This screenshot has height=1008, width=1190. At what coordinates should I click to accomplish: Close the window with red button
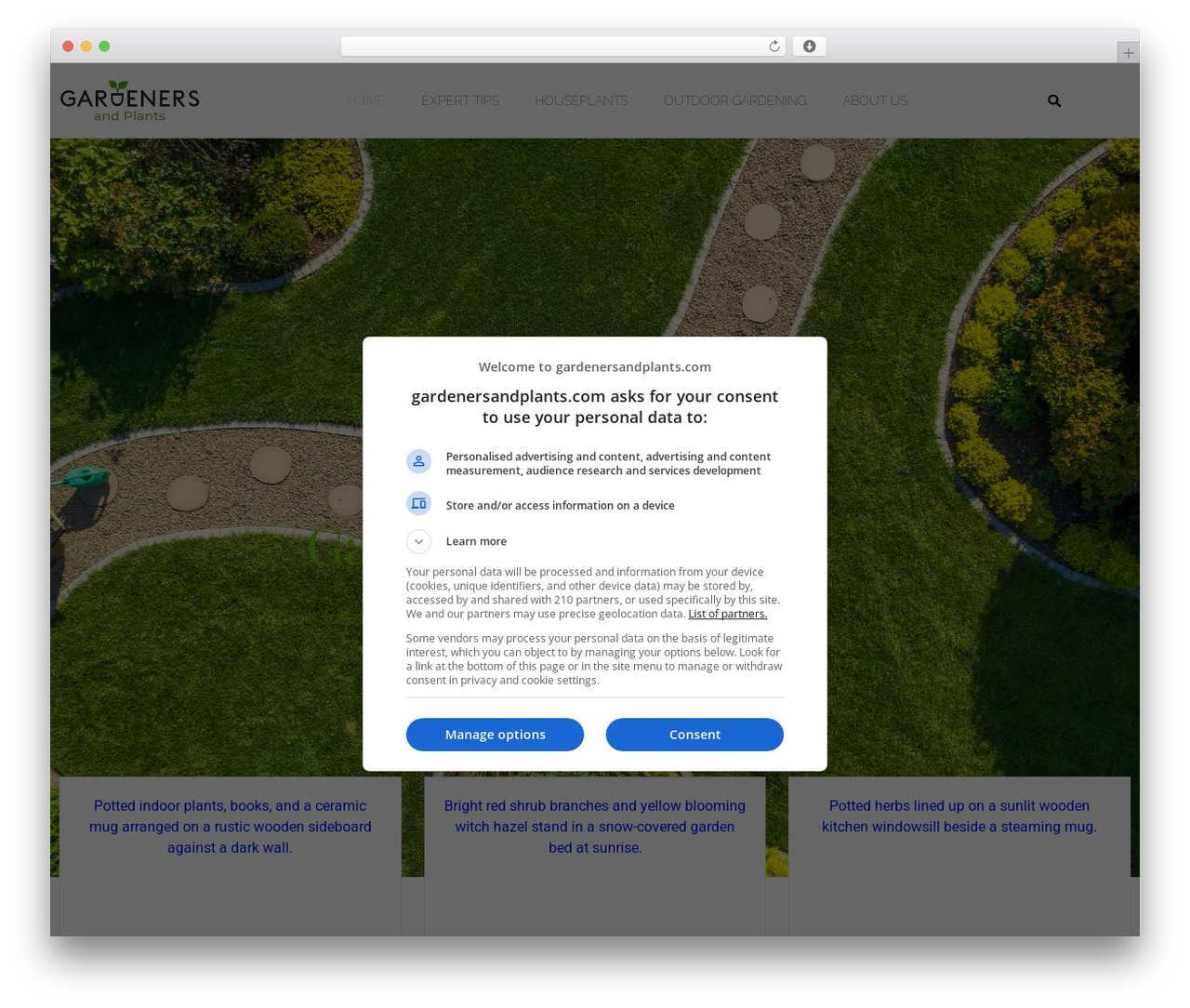(x=68, y=46)
